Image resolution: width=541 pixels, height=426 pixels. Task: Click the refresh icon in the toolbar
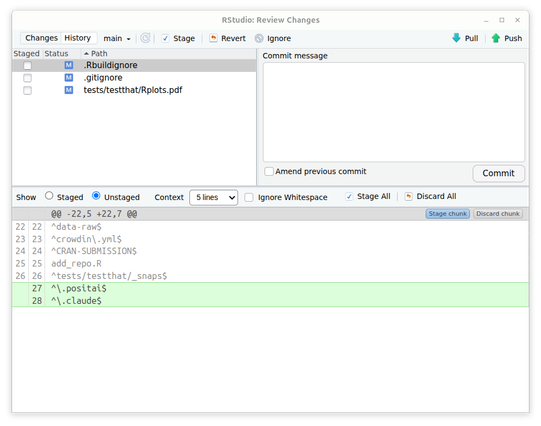pyautogui.click(x=145, y=38)
